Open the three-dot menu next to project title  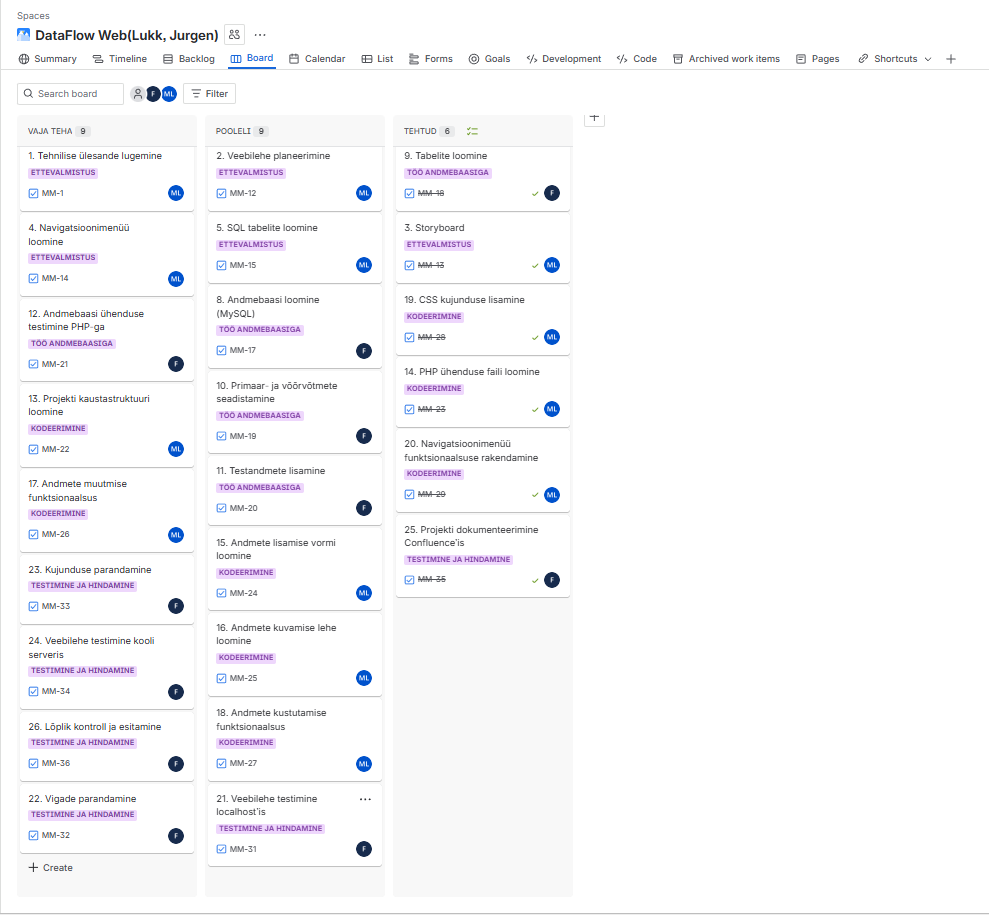pyautogui.click(x=260, y=35)
